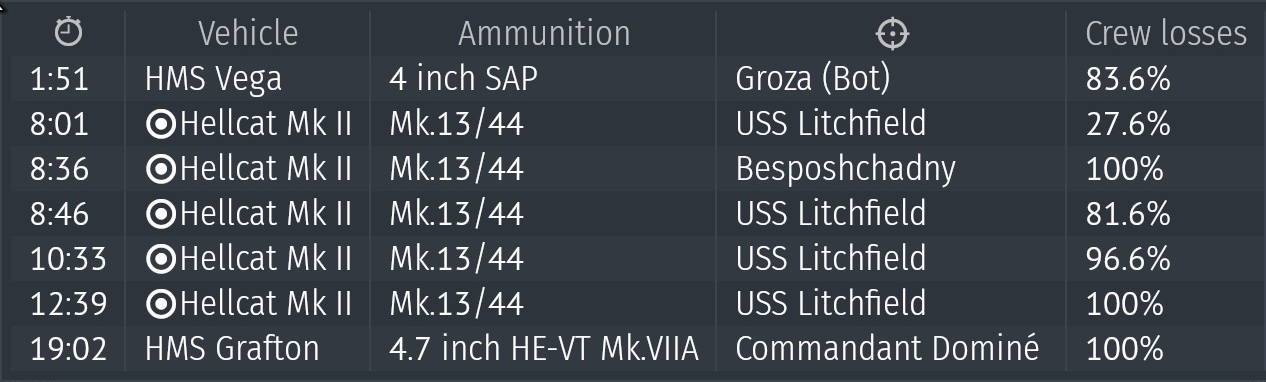Click the roundel icon beside Hellcat at 8:46
Screen dimensions: 1266x382
coord(160,214)
